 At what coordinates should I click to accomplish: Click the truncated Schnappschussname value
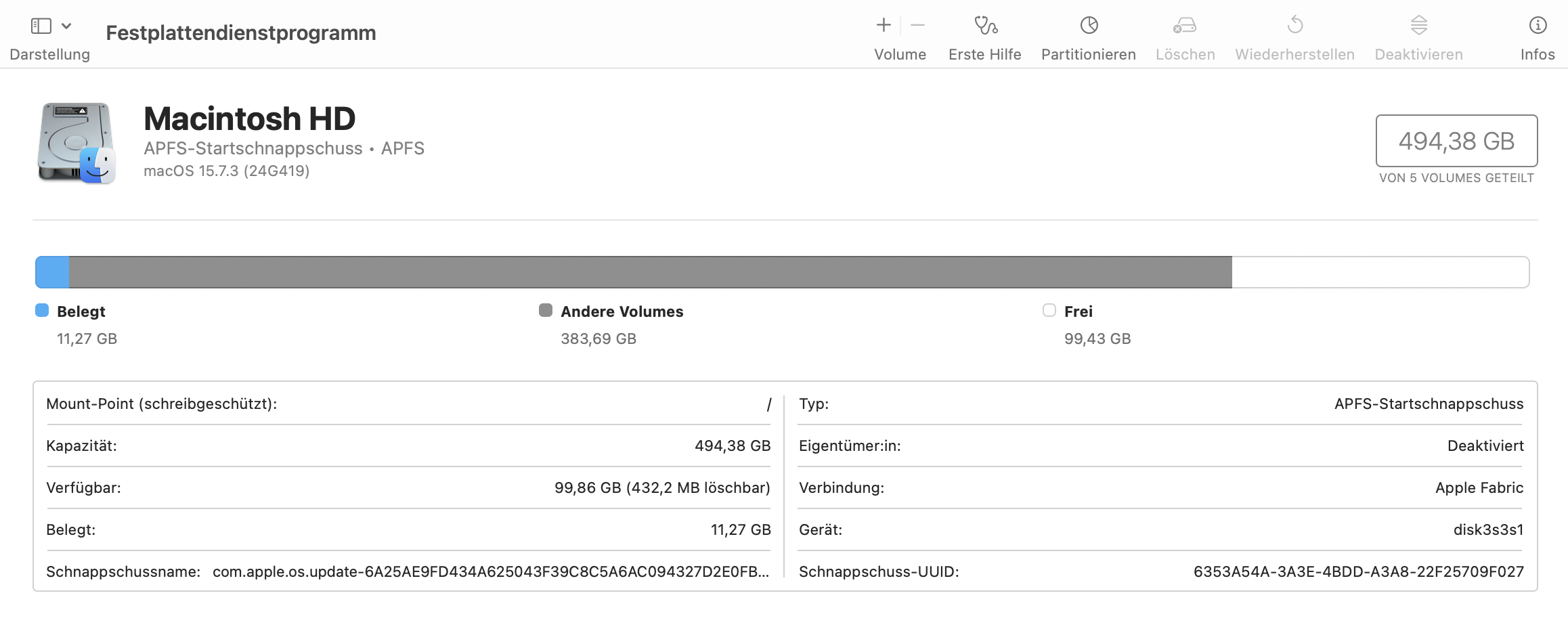[x=490, y=572]
